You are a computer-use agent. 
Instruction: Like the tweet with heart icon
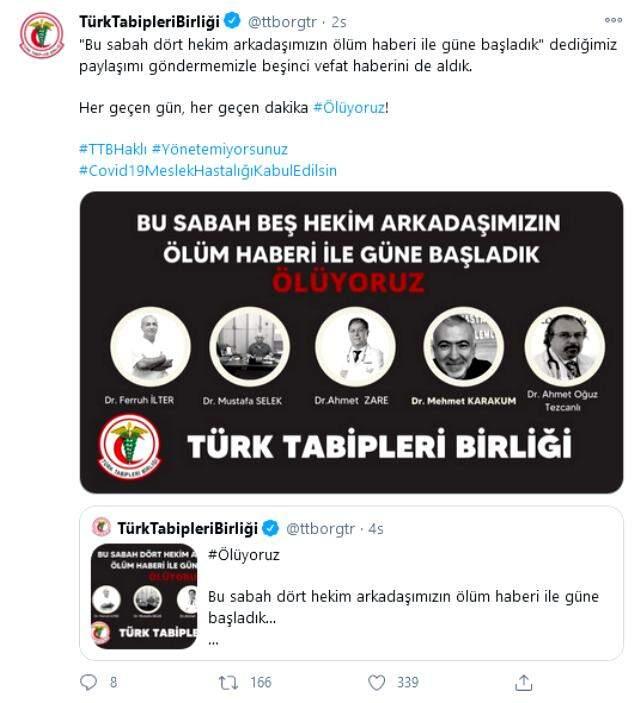376,683
